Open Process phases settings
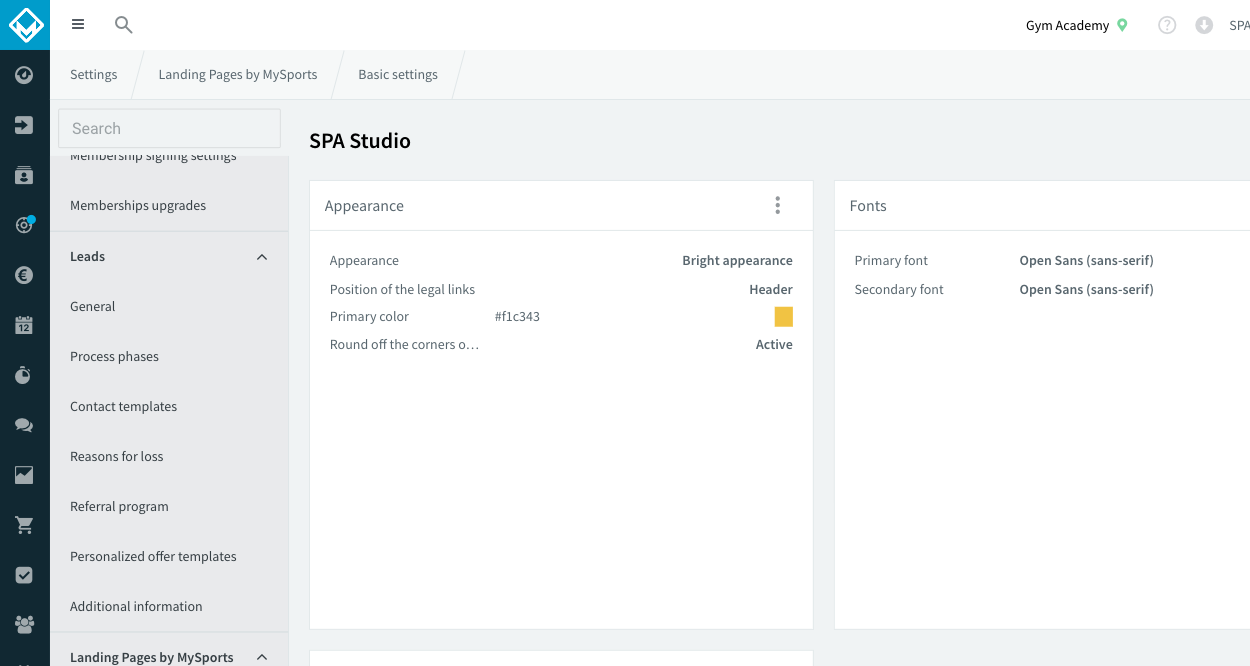 [x=169, y=357]
